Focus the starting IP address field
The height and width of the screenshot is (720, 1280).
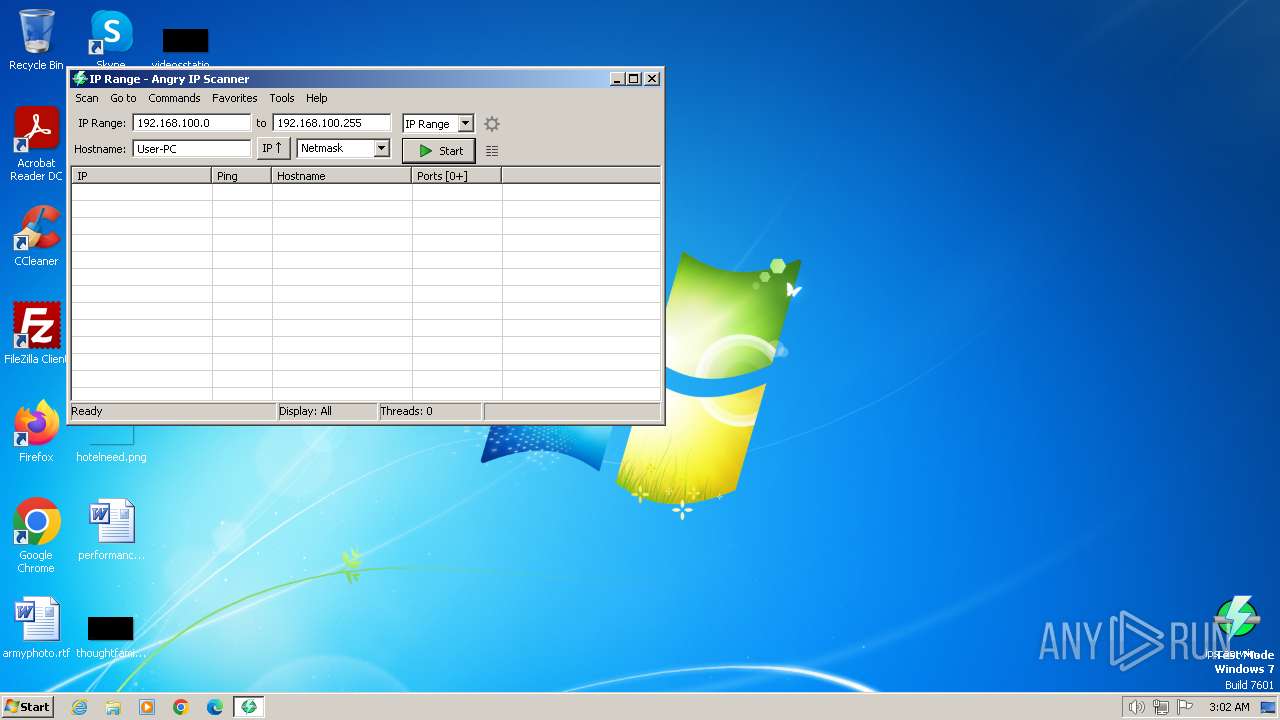191,123
